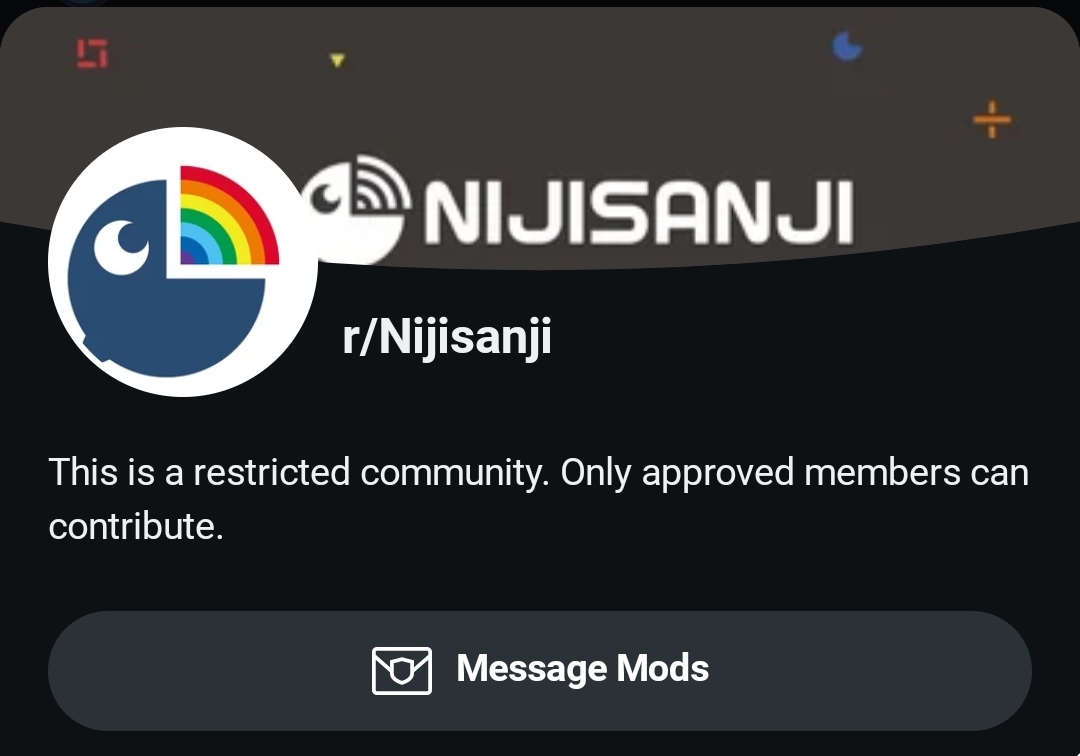Tap the word 'contribute.' in notice
Viewport: 1080px width, 756px height.
coord(136,527)
